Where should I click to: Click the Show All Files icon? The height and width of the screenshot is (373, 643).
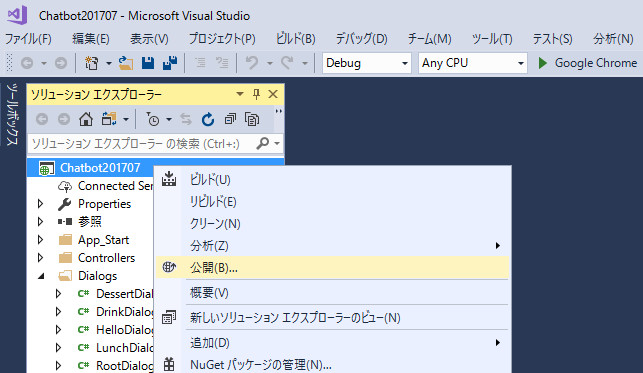coord(252,119)
